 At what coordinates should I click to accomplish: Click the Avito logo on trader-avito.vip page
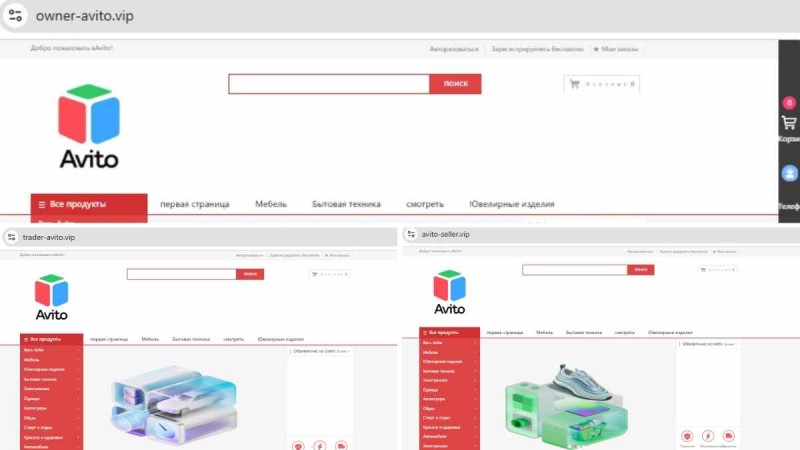51,297
